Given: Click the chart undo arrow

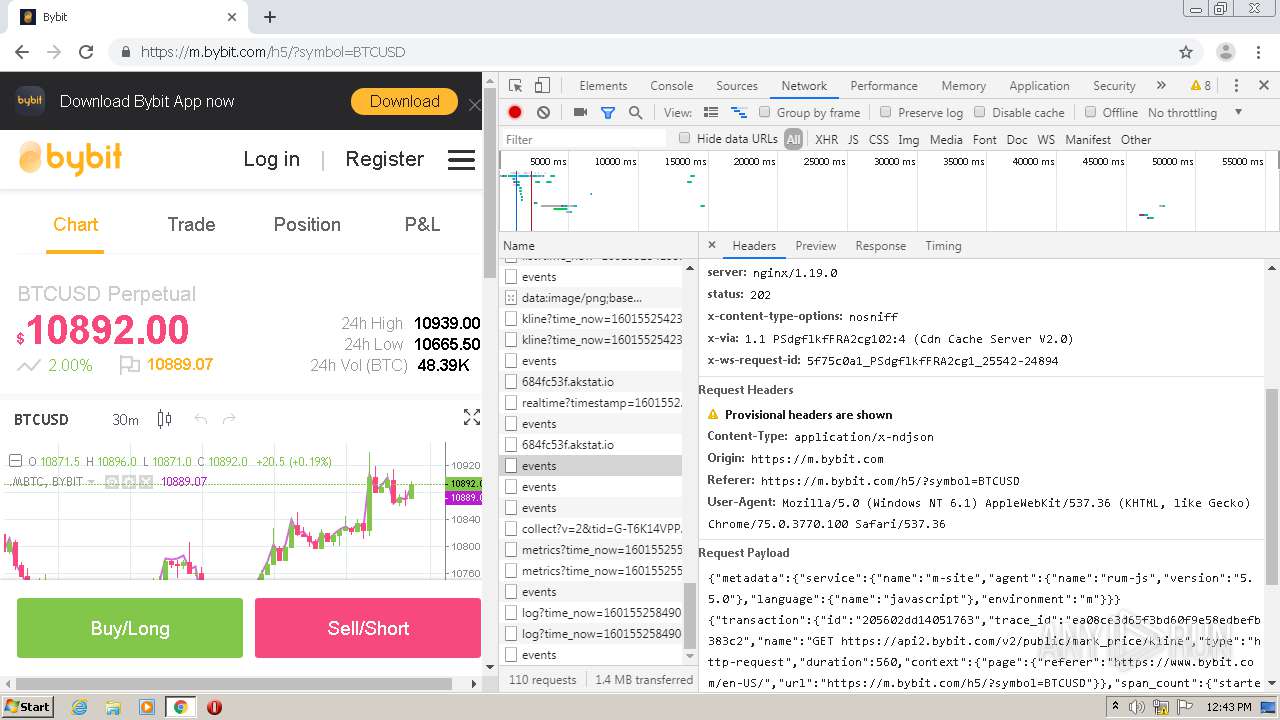Looking at the screenshot, I should click(201, 419).
